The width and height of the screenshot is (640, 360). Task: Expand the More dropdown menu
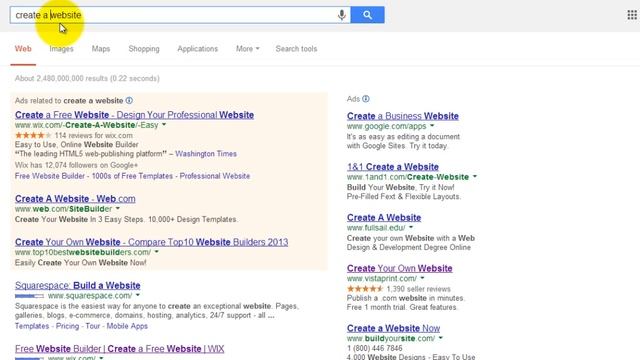(x=247, y=49)
